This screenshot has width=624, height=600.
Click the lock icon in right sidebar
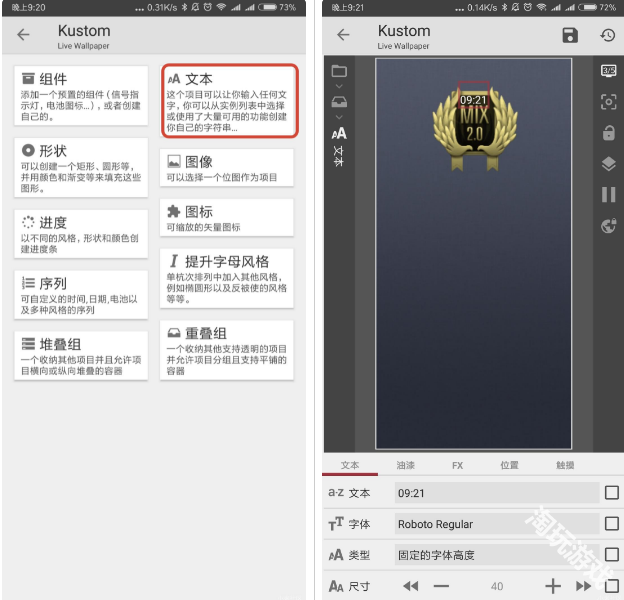tap(608, 133)
